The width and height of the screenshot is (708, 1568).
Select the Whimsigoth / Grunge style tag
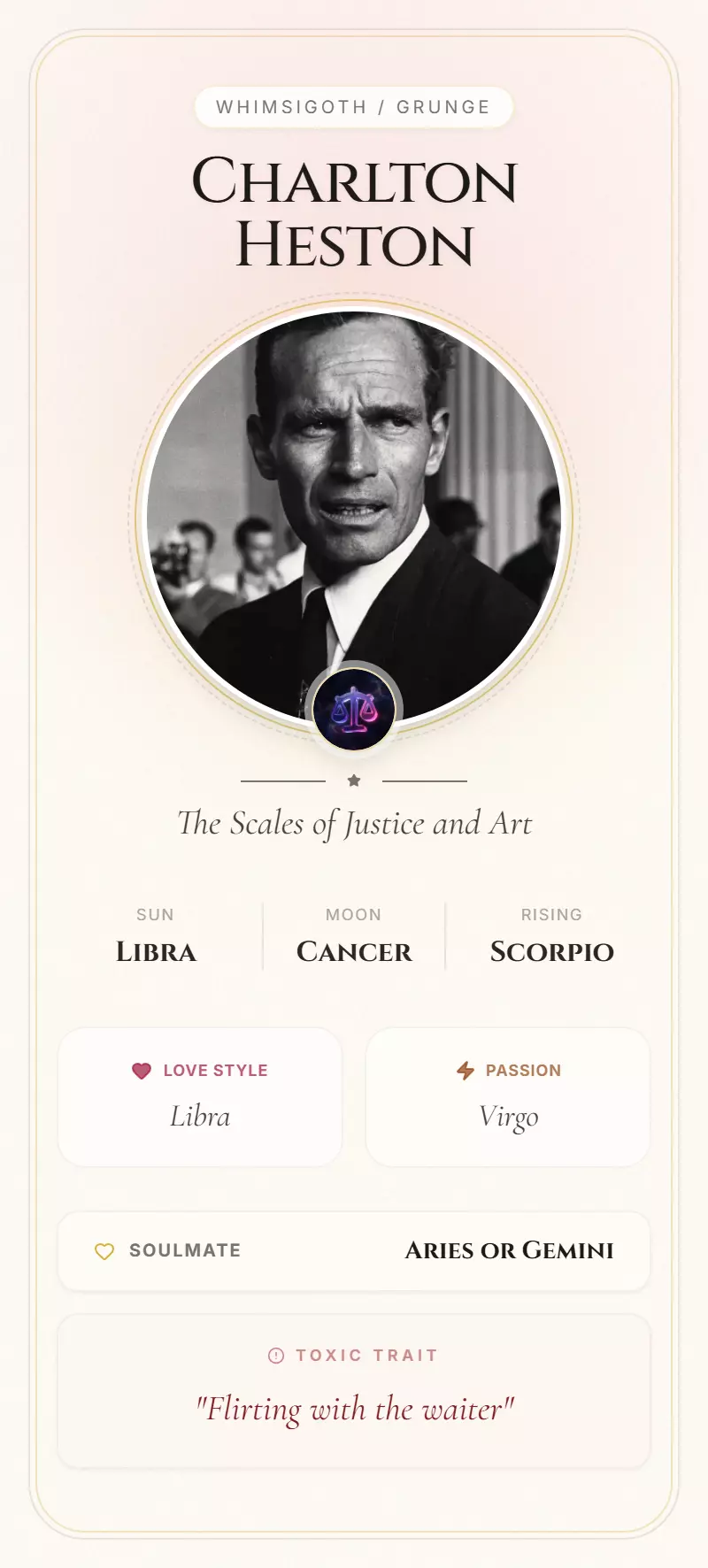point(354,107)
